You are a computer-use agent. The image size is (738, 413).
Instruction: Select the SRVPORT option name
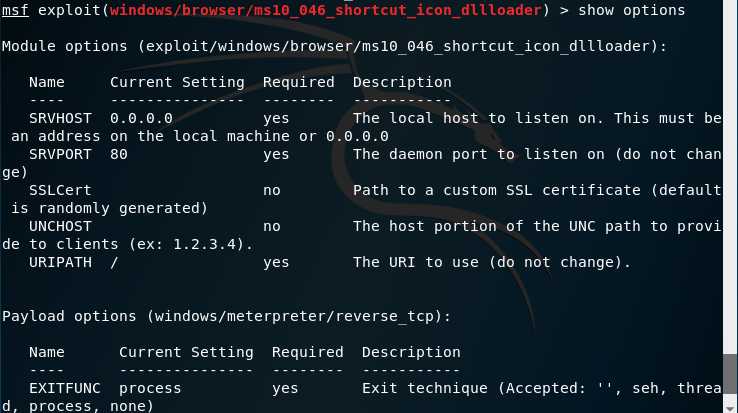(60, 154)
